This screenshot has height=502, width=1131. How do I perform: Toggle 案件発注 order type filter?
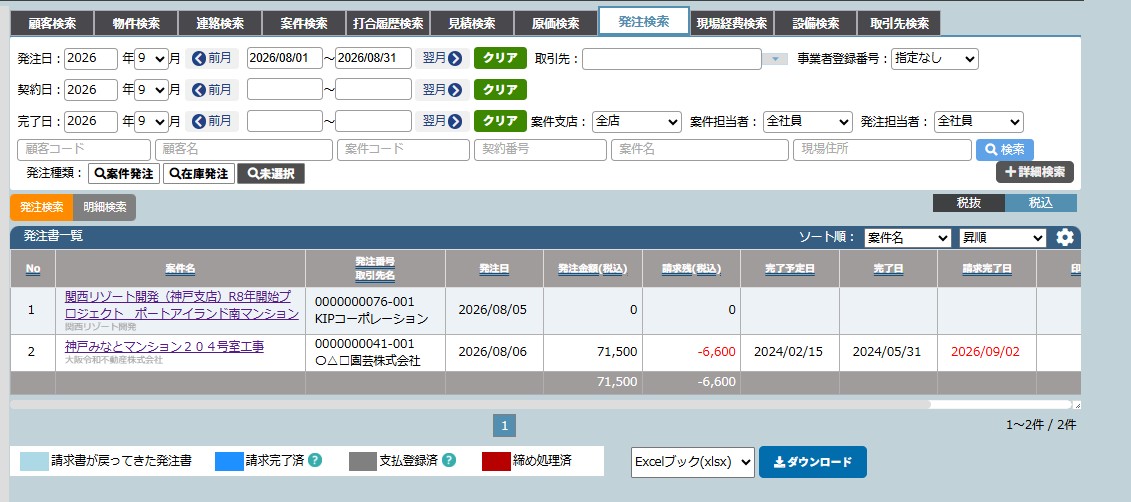point(124,174)
